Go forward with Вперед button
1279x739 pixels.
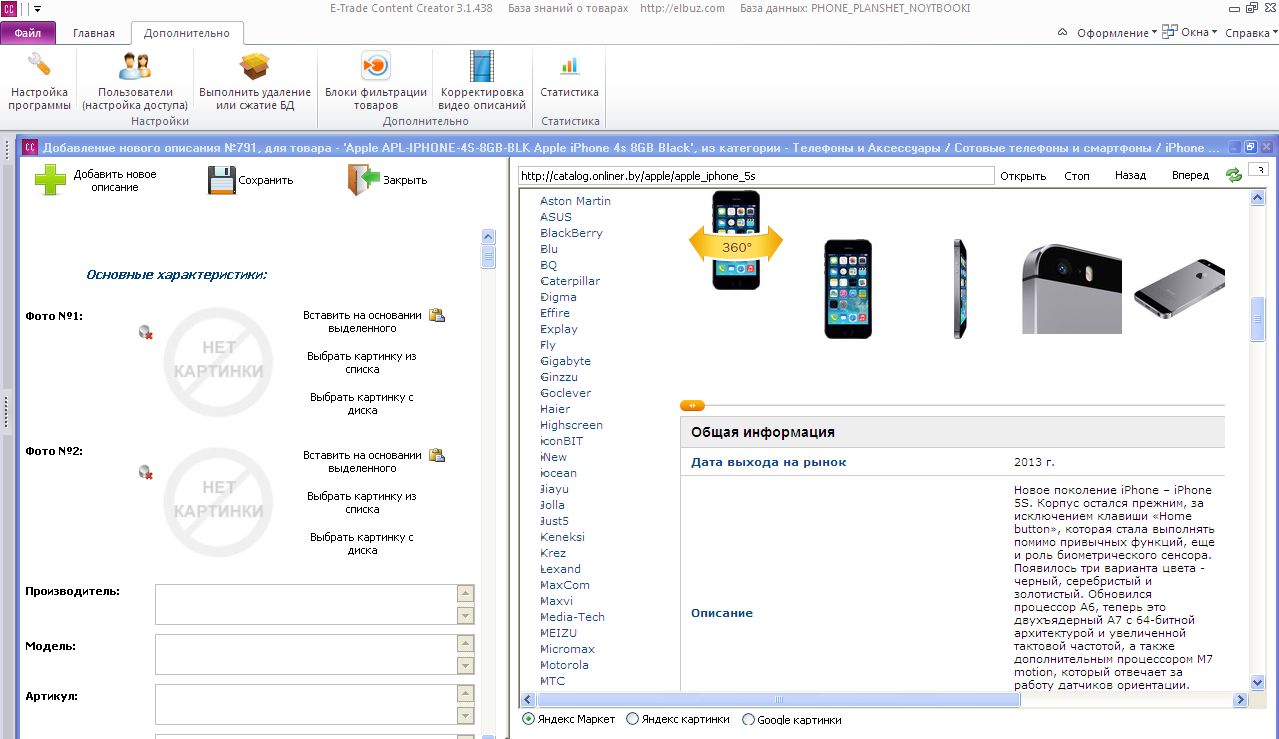pyautogui.click(x=1190, y=176)
